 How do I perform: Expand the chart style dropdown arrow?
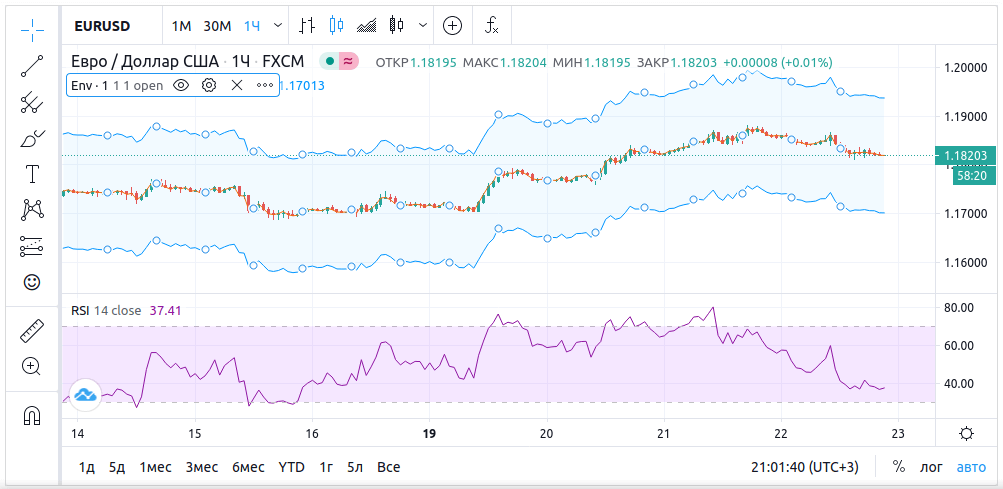pos(426,25)
